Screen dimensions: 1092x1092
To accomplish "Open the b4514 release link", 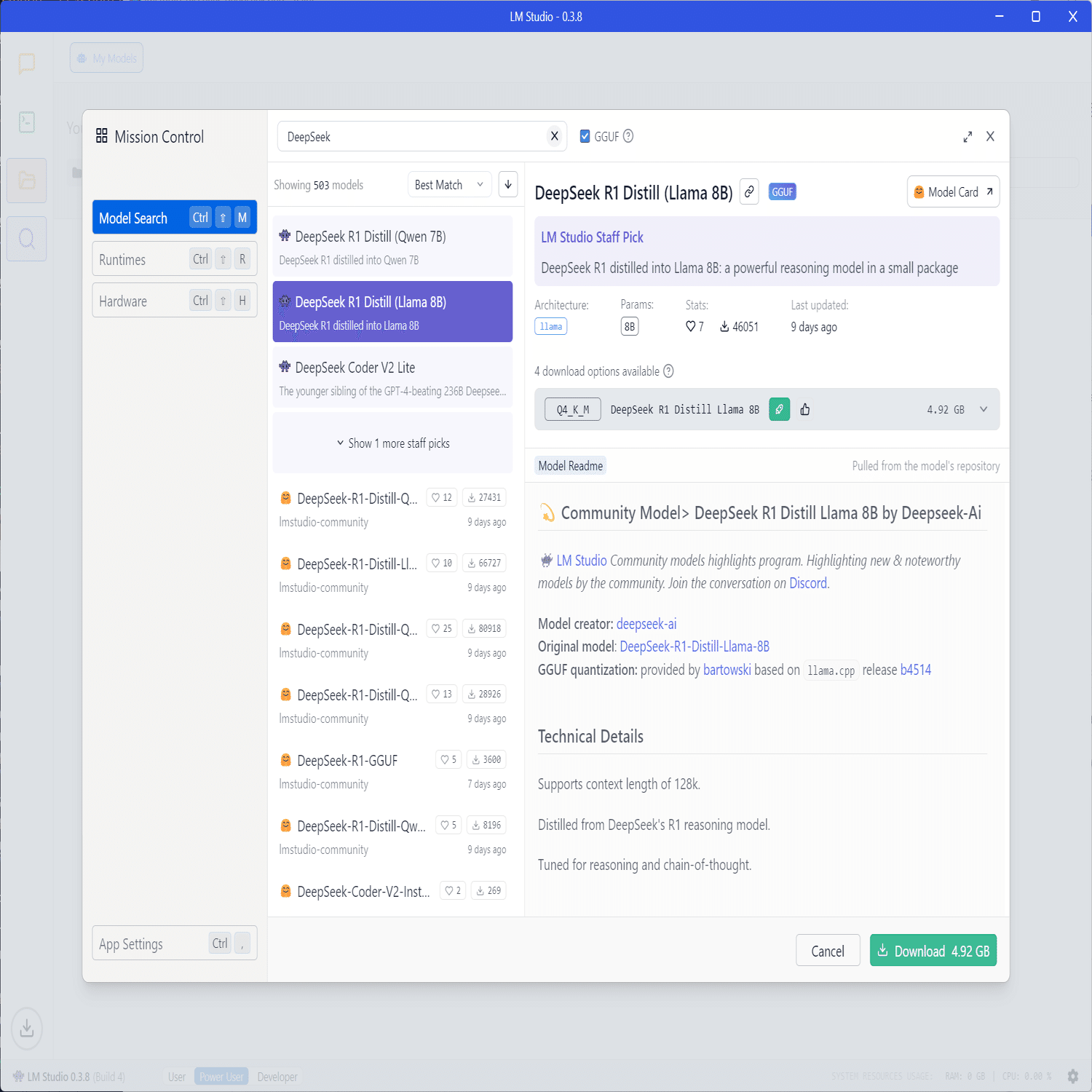I will point(916,670).
